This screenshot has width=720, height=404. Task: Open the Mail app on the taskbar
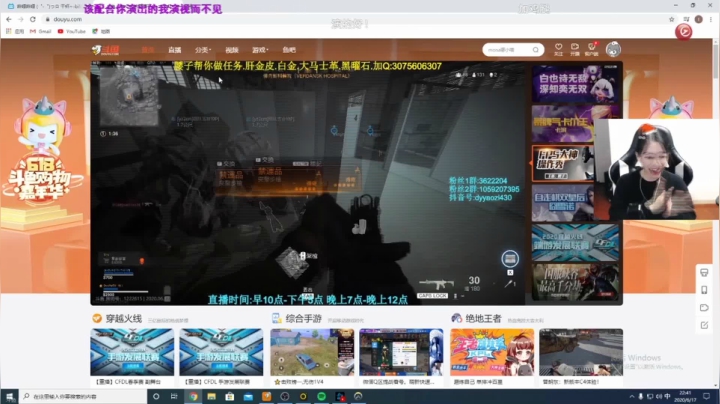tap(248, 396)
